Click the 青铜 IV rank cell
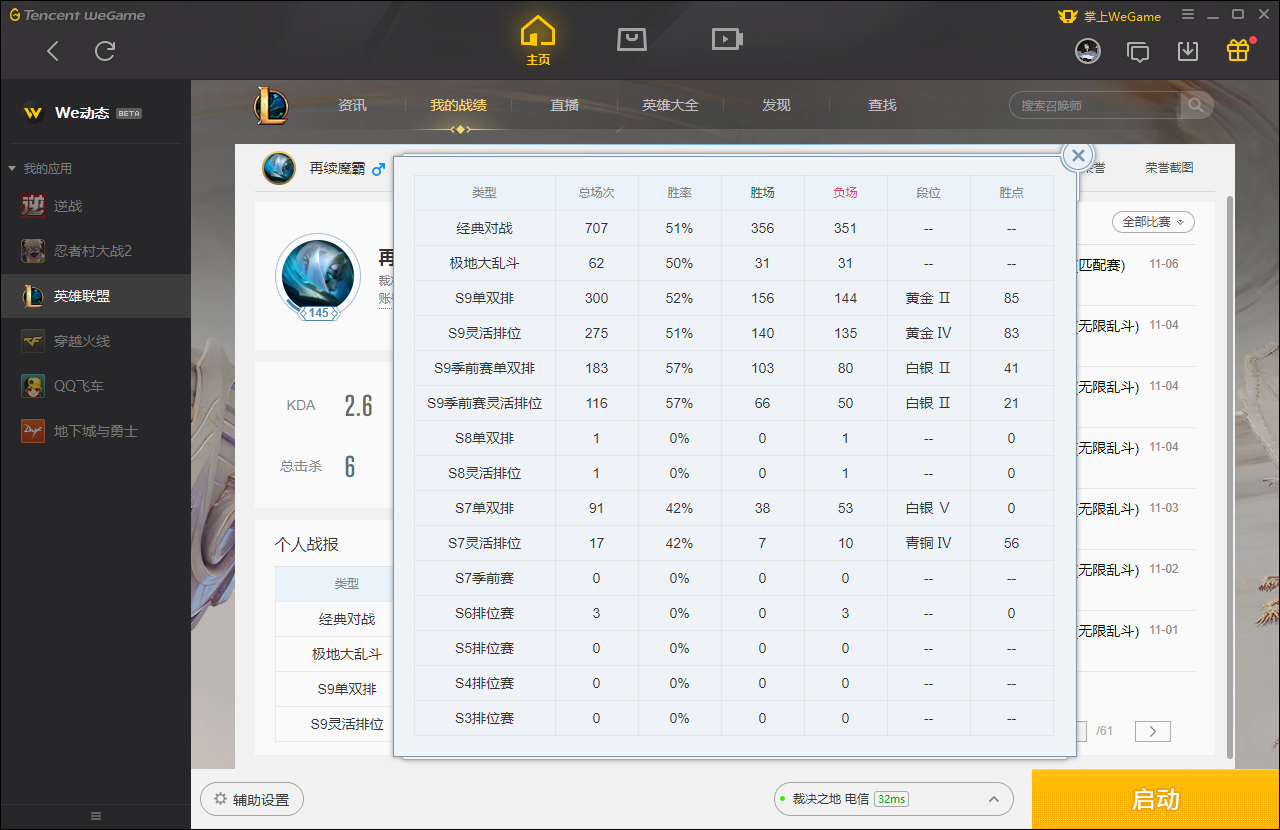This screenshot has height=830, width=1280. pyautogui.click(x=928, y=543)
